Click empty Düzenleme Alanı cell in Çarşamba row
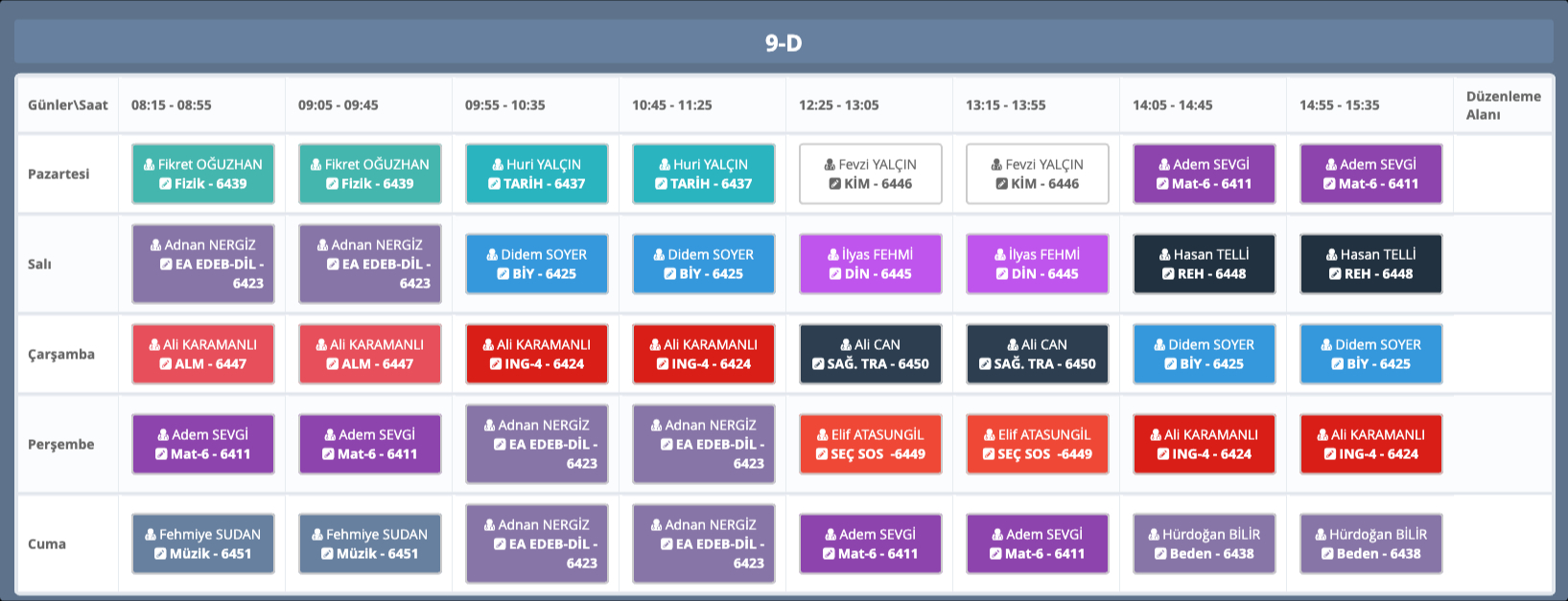 coord(1502,355)
